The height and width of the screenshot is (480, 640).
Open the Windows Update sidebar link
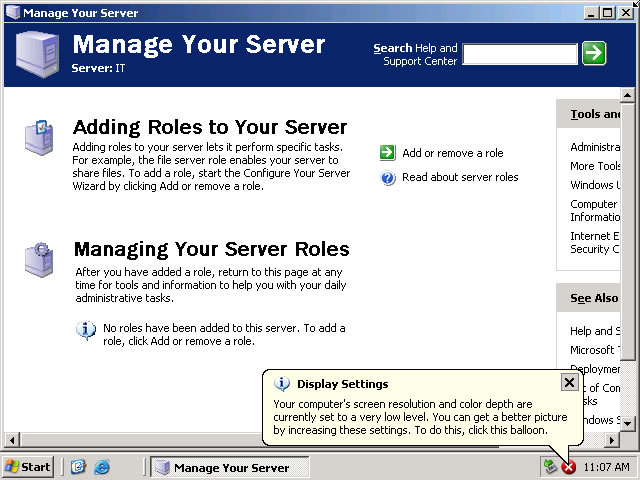pos(595,185)
